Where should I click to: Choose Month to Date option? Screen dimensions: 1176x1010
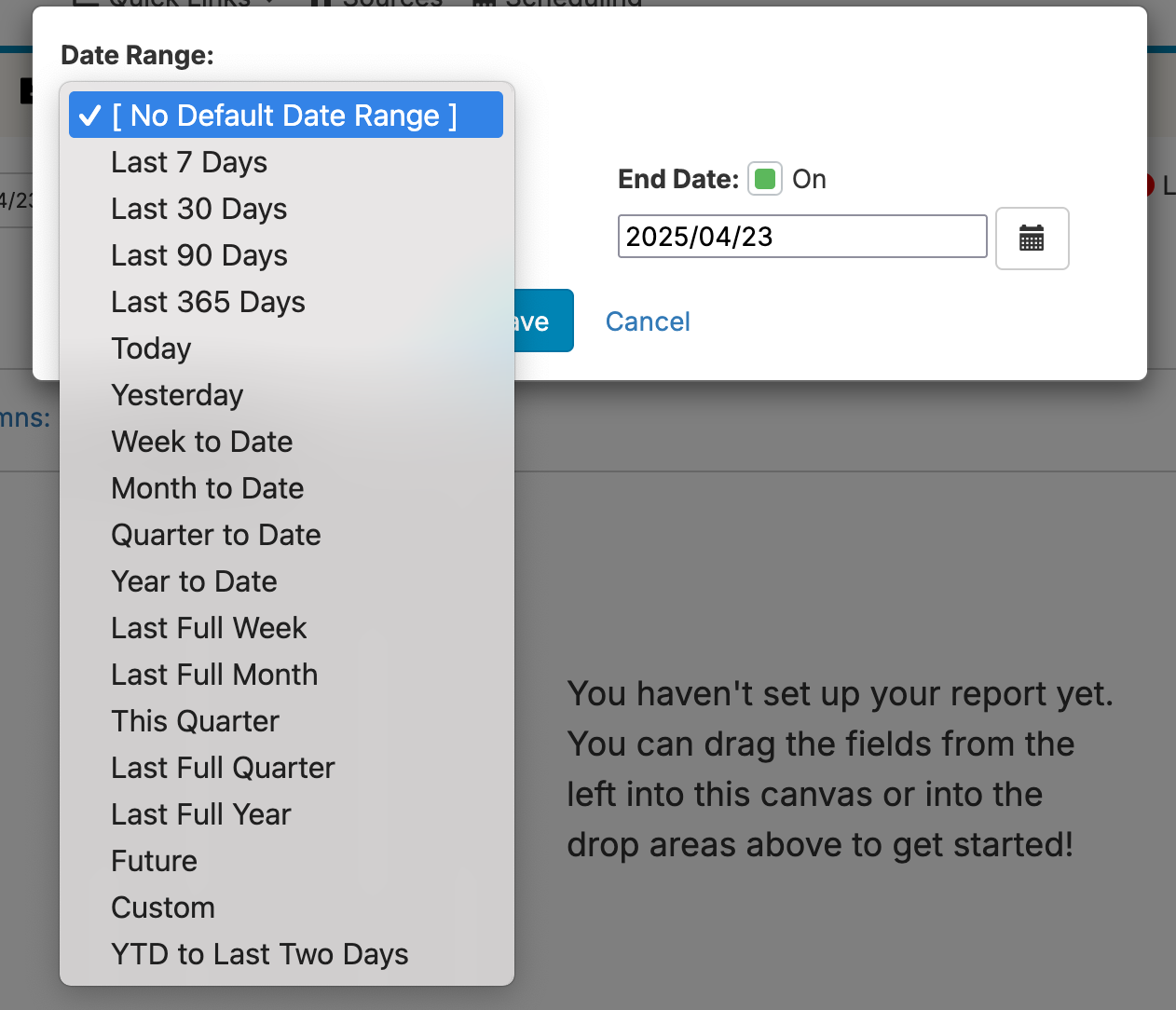point(208,488)
